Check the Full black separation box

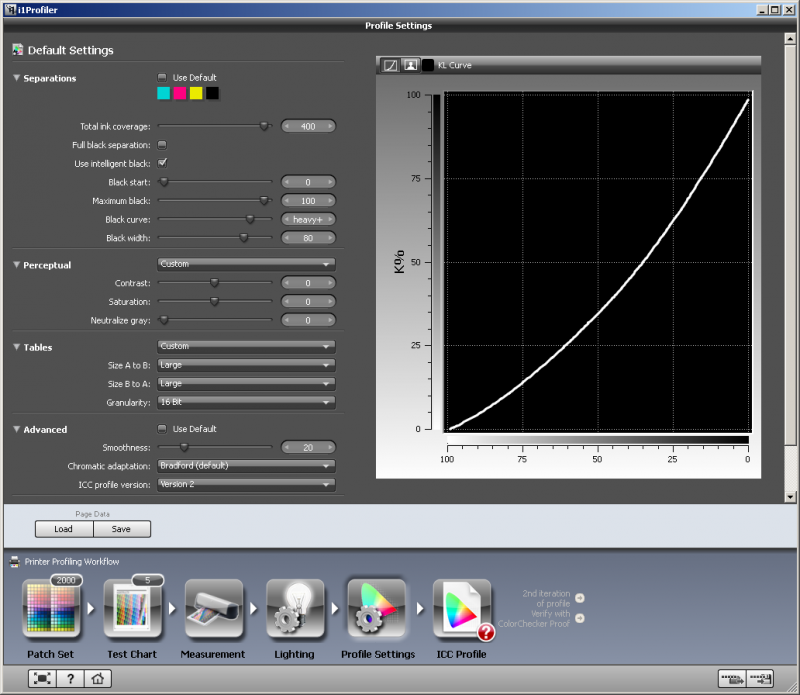163,145
